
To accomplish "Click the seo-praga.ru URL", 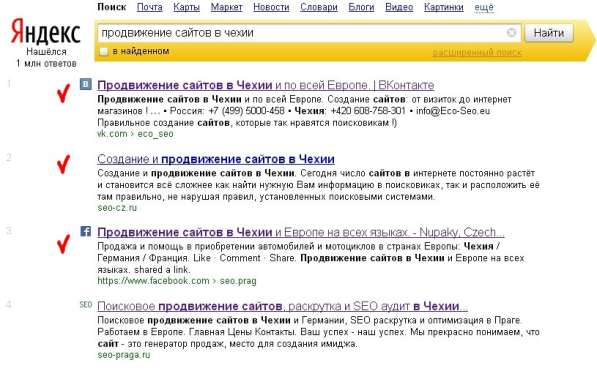I will [124, 355].
